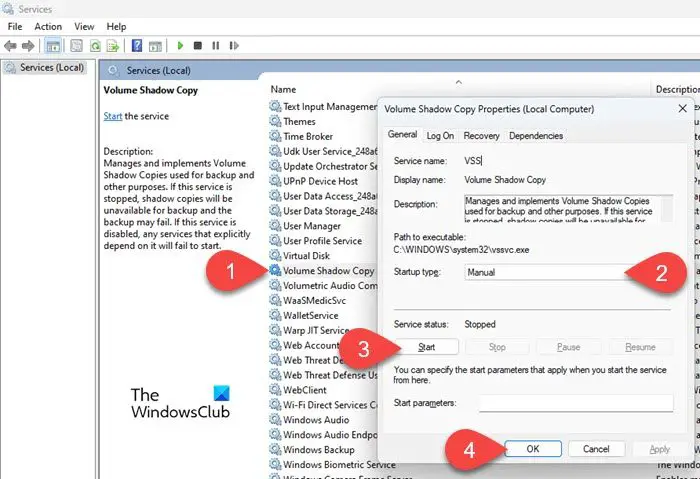Switch to the Log On tab
The width and height of the screenshot is (700, 479).
pyautogui.click(x=440, y=136)
